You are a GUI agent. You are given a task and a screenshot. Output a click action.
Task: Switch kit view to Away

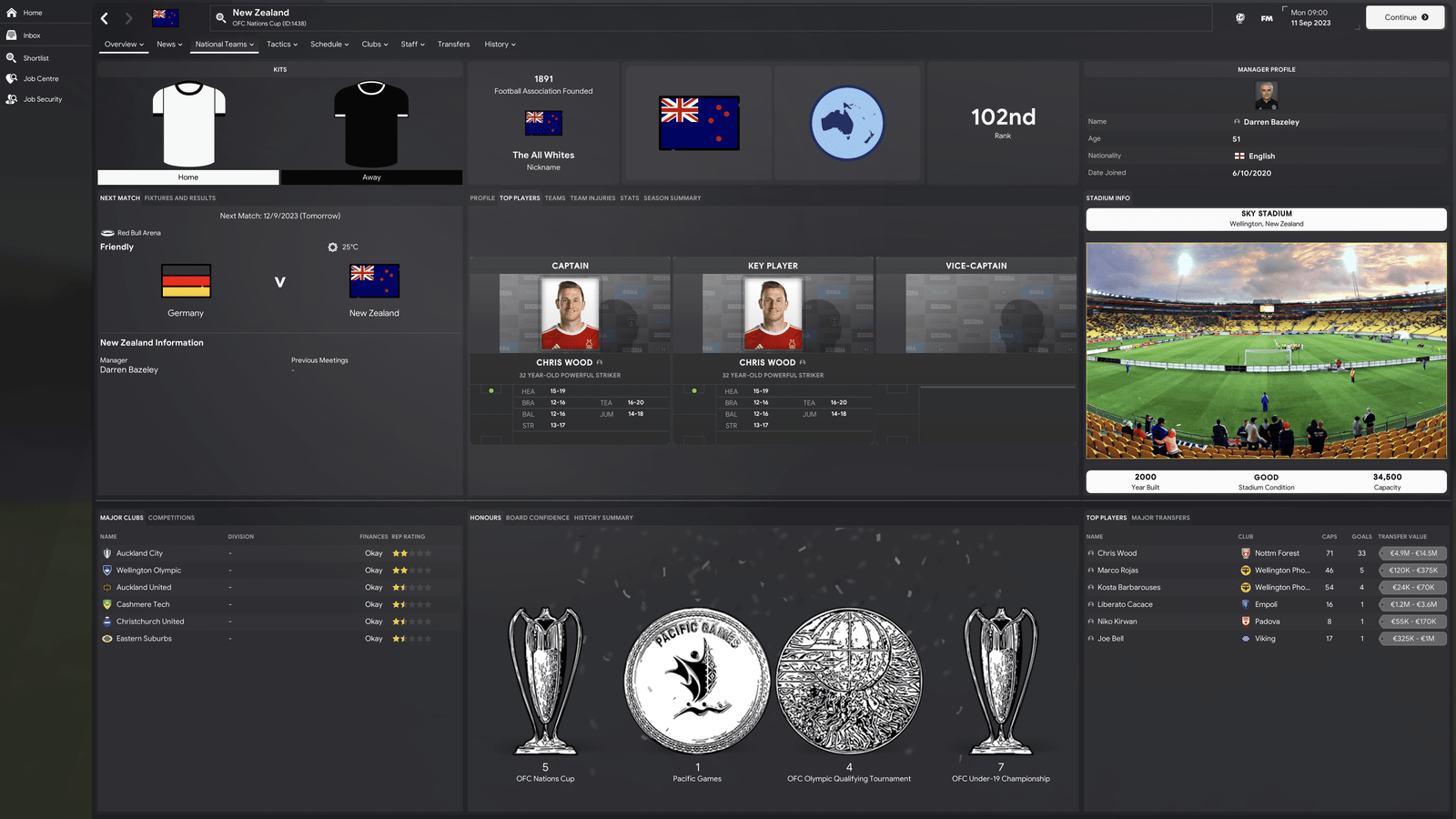click(371, 177)
